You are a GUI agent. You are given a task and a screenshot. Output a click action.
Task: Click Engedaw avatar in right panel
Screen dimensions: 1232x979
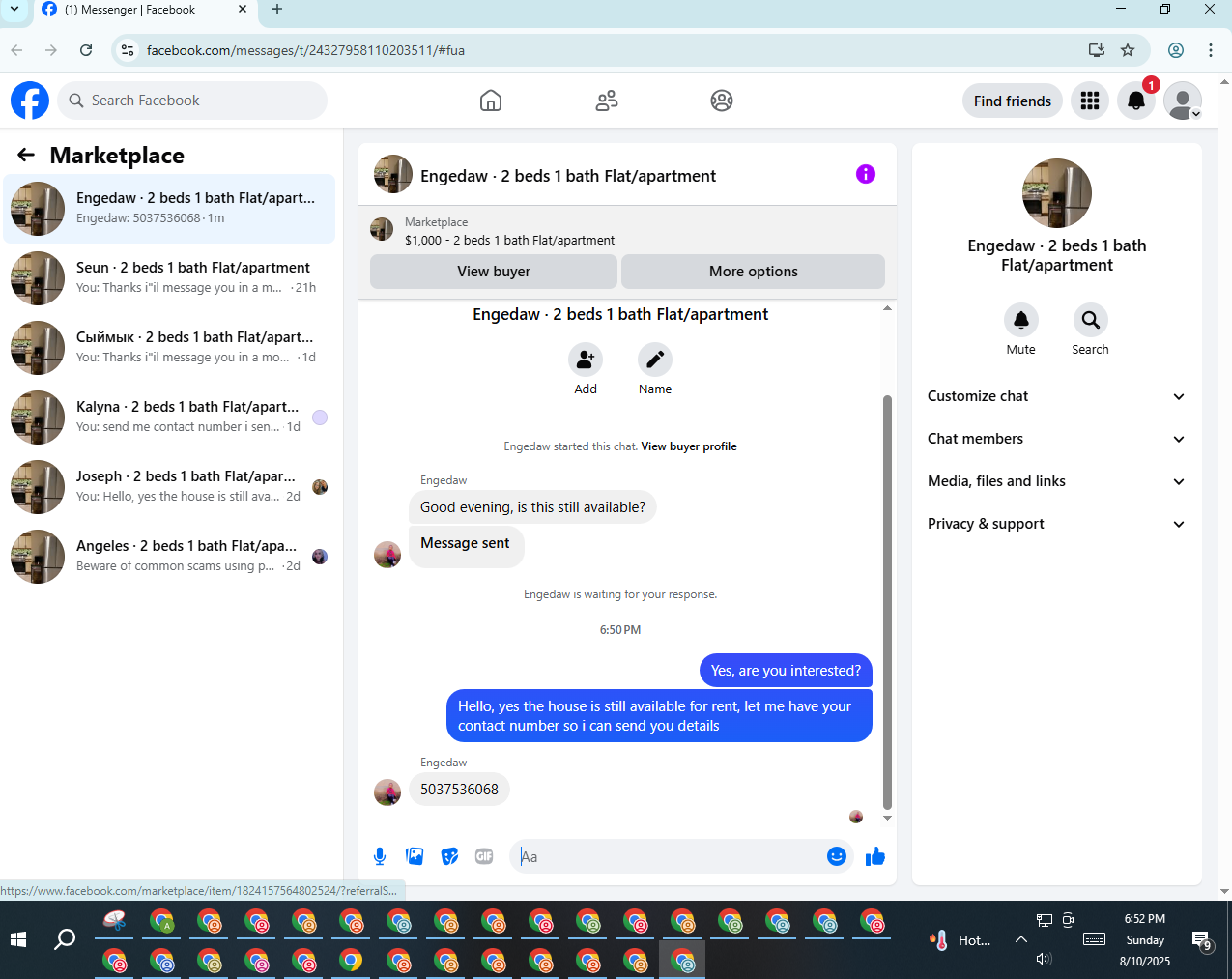tap(1057, 193)
